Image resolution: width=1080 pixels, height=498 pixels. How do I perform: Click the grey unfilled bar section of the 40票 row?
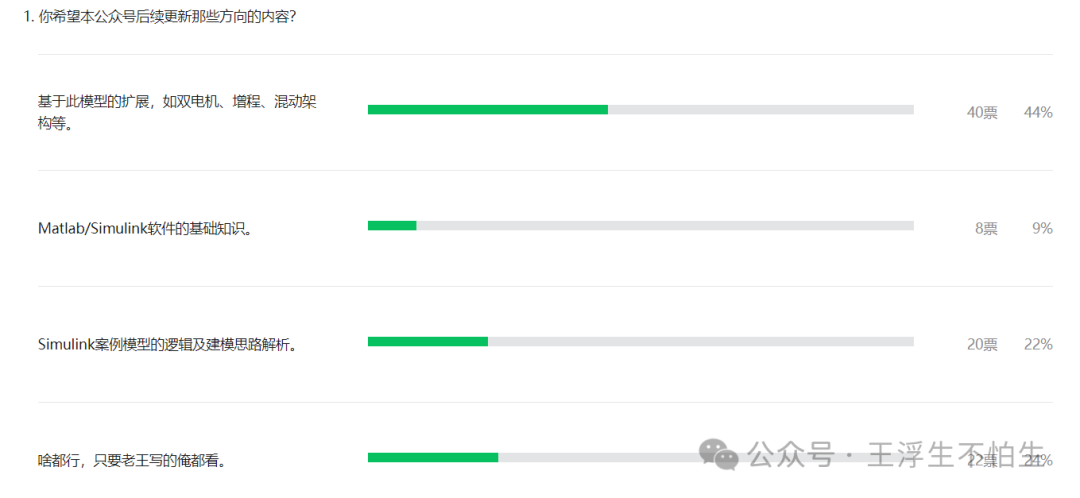[x=761, y=110]
